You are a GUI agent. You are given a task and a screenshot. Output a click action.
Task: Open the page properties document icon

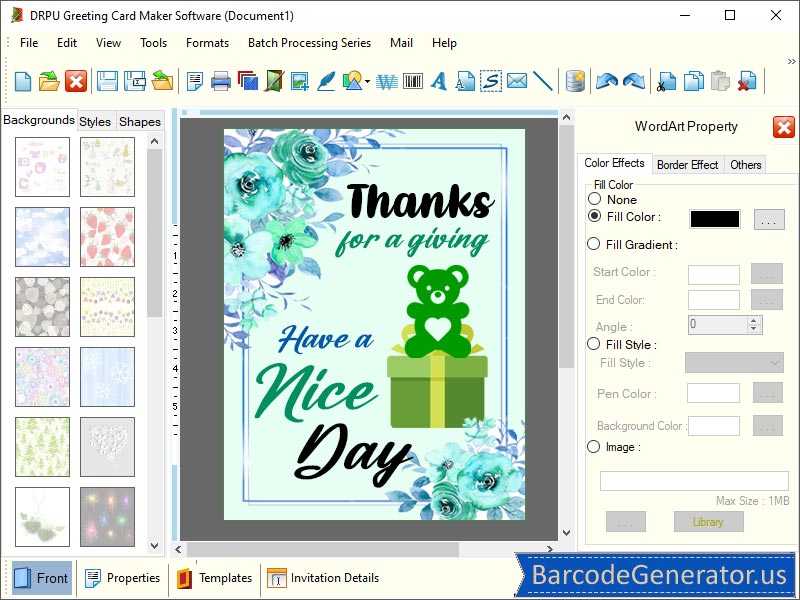point(194,81)
